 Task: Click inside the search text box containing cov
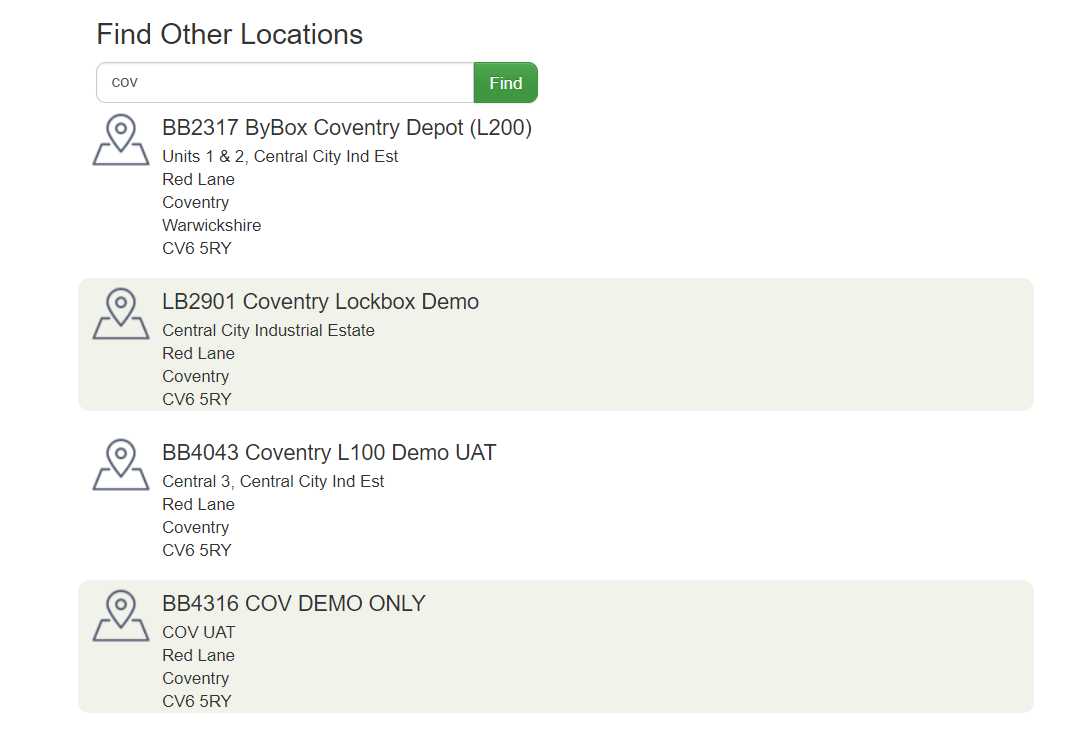[x=283, y=82]
